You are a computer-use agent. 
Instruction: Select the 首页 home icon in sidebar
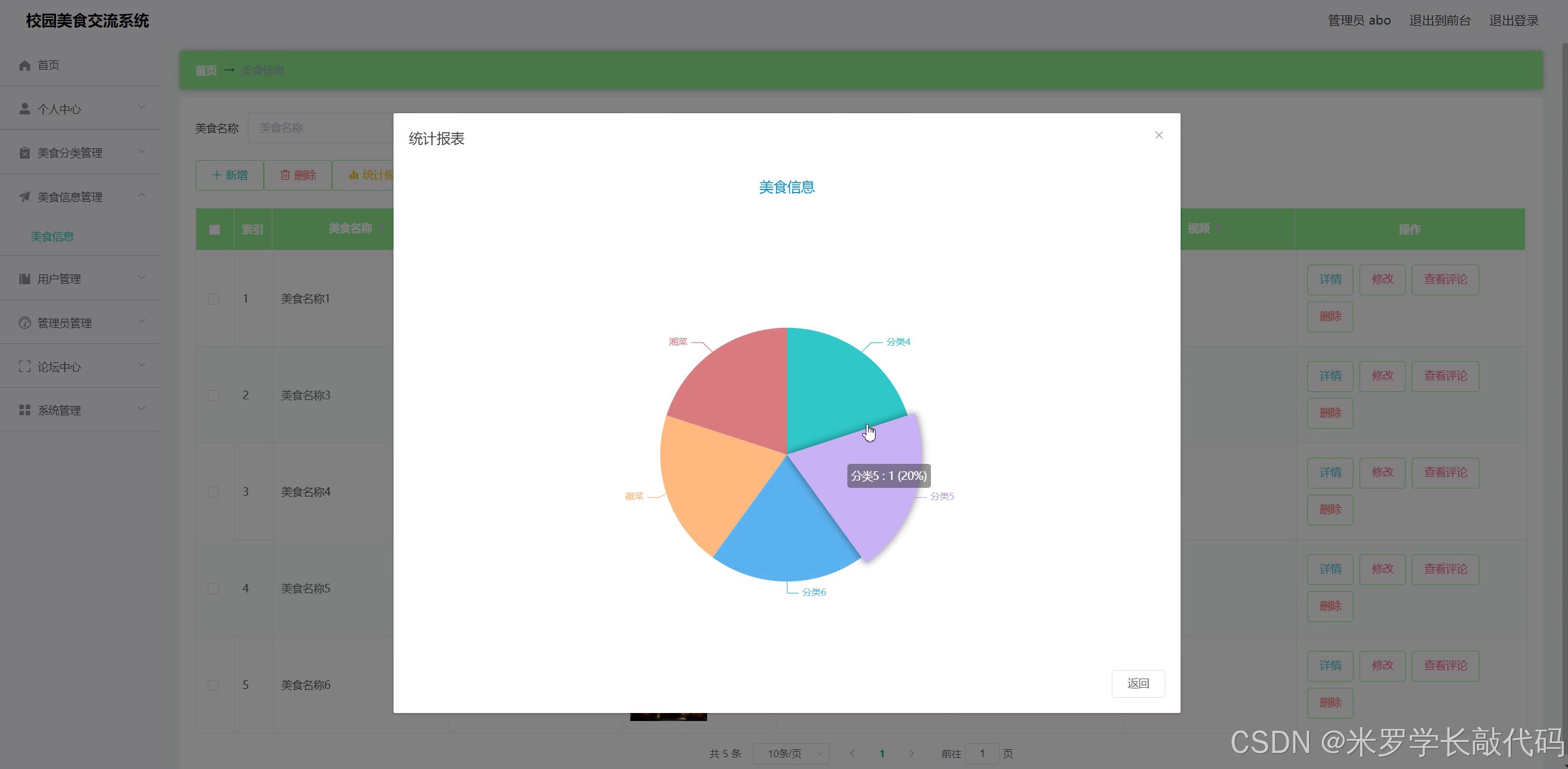click(25, 65)
